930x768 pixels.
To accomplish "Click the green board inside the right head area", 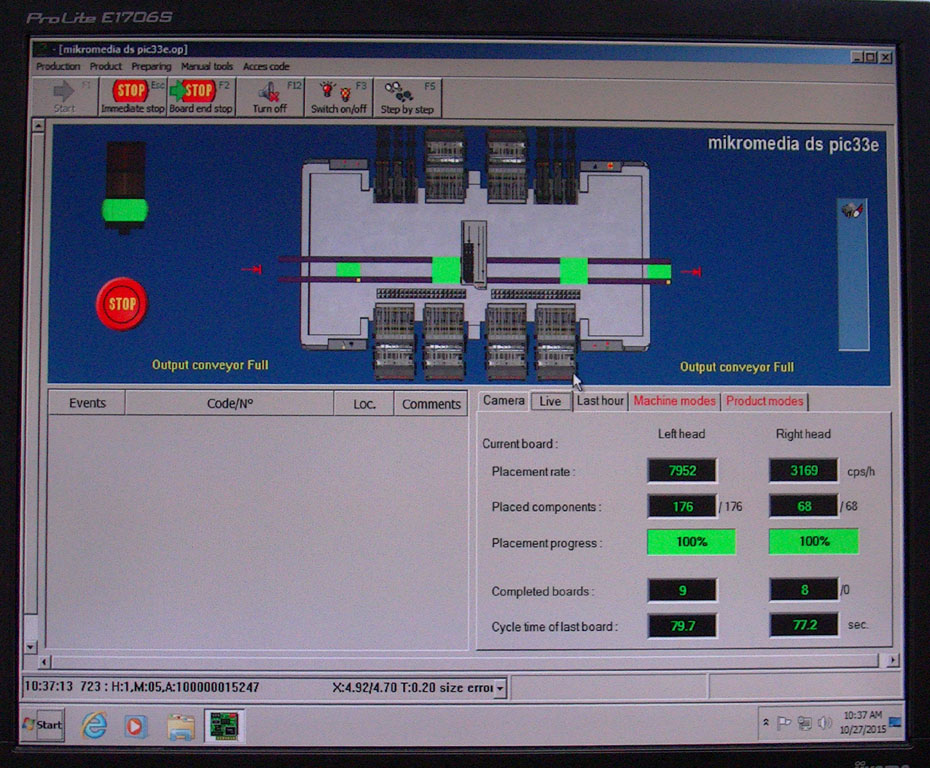I will 574,270.
